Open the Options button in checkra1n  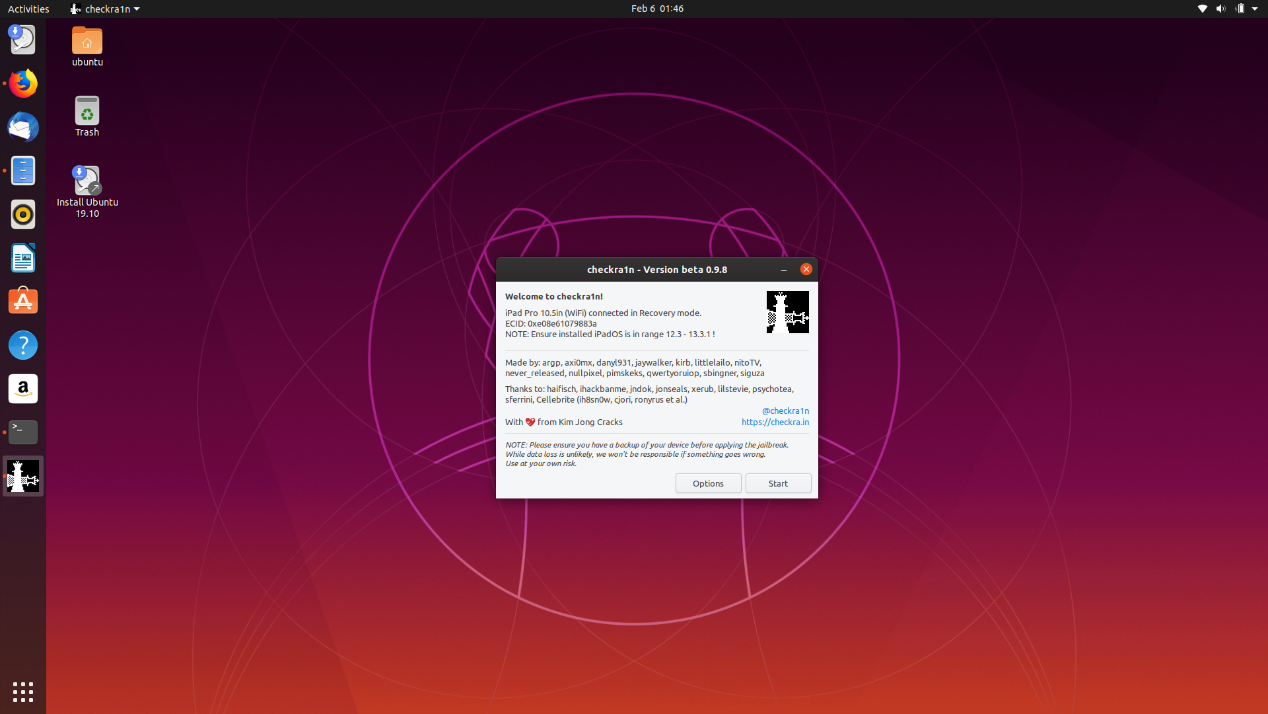click(708, 483)
